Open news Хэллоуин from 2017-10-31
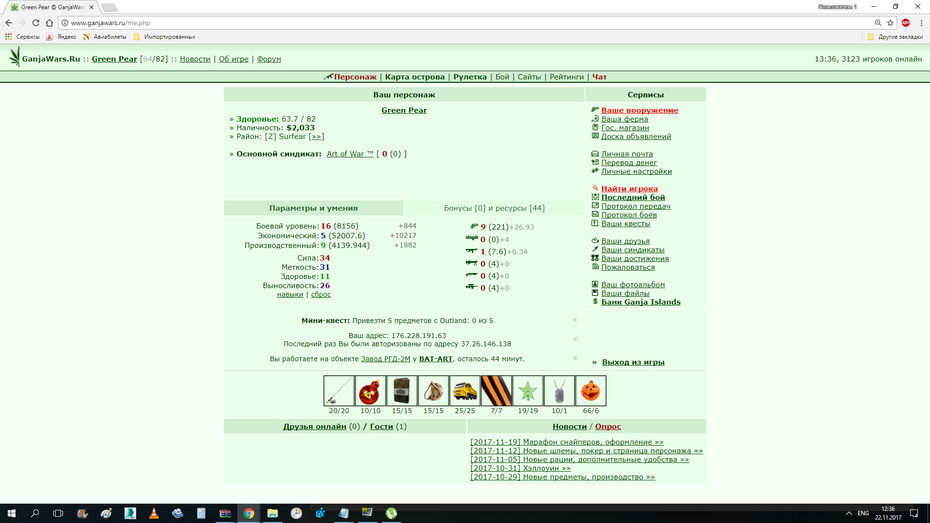 click(x=520, y=468)
